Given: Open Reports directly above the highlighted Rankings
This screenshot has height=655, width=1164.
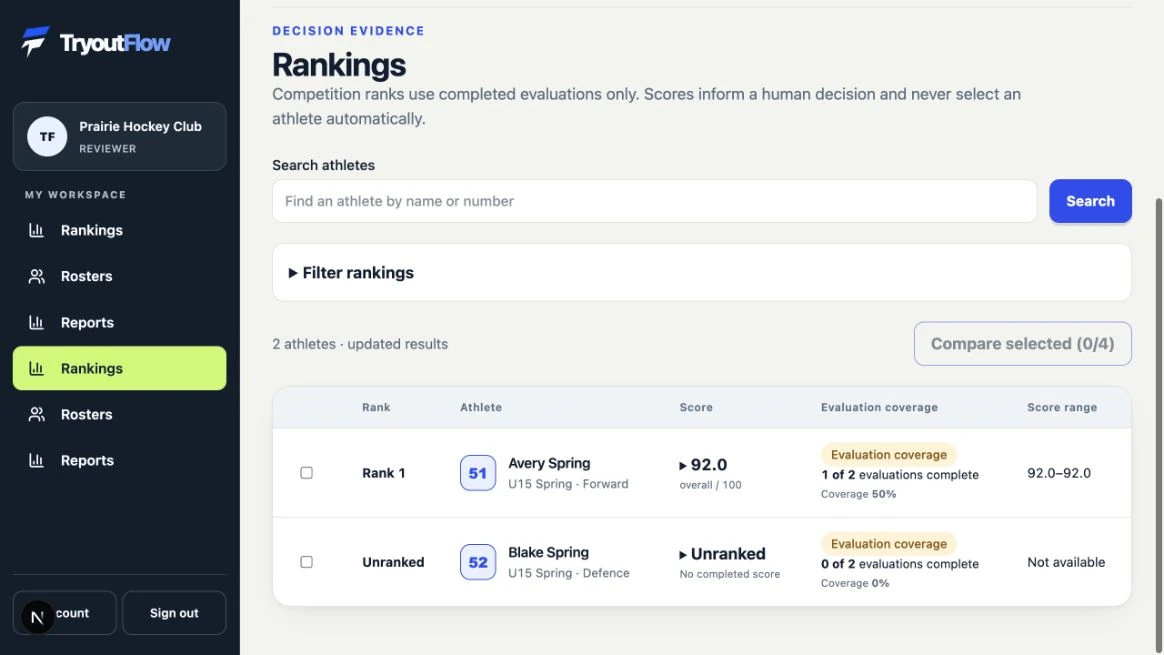Looking at the screenshot, I should pos(120,322).
